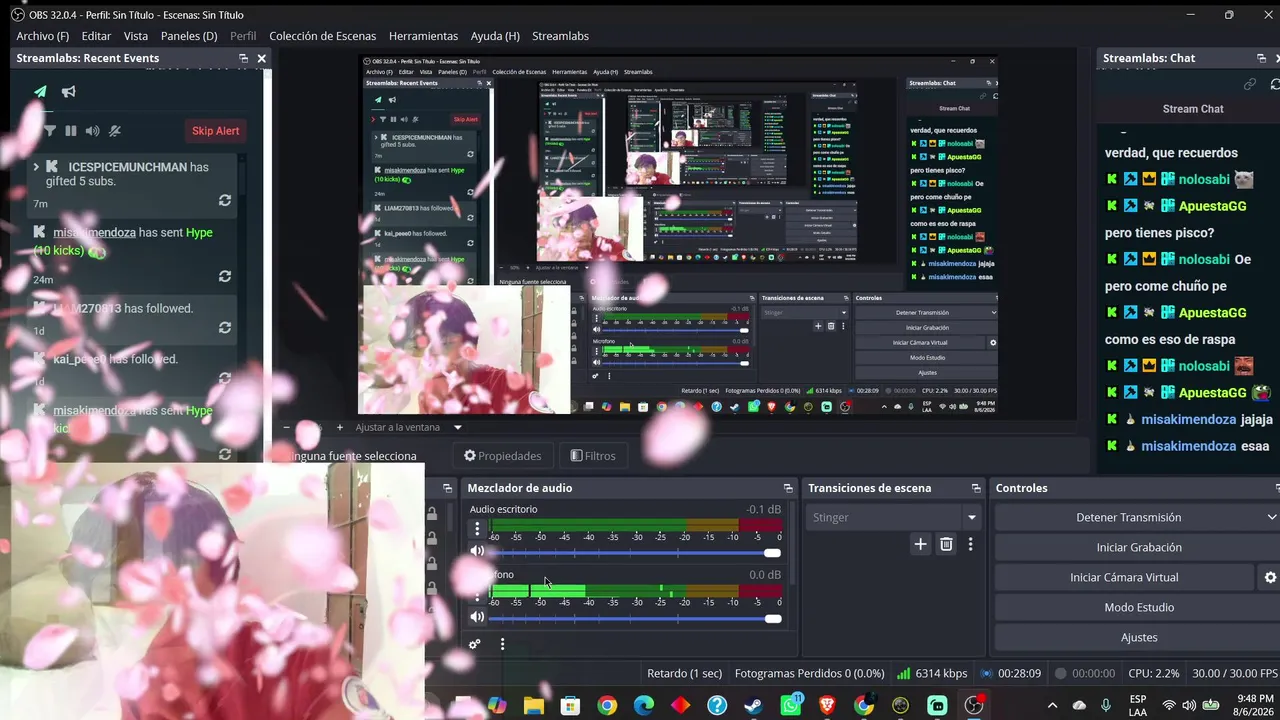Expand the Detener Transmisión dropdown arrow
The width and height of the screenshot is (1280, 720).
point(1271,517)
